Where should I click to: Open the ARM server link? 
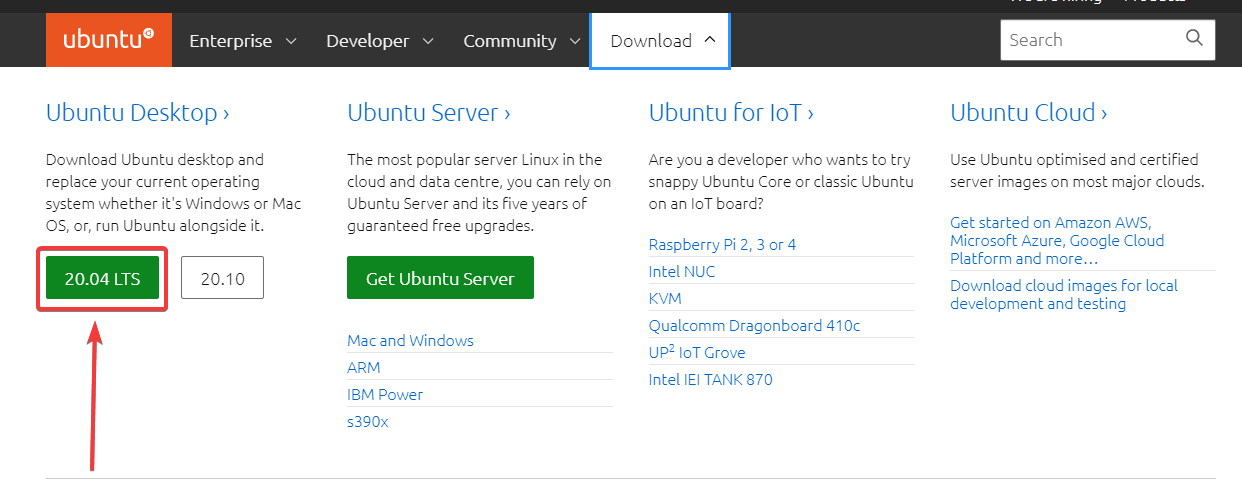point(364,367)
